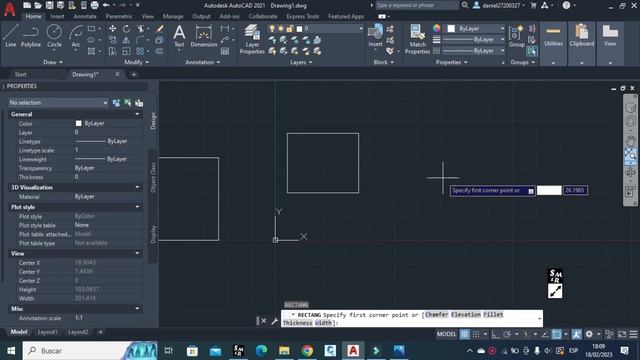
Task: Click the search magnifier in title bar
Action: 465,5
